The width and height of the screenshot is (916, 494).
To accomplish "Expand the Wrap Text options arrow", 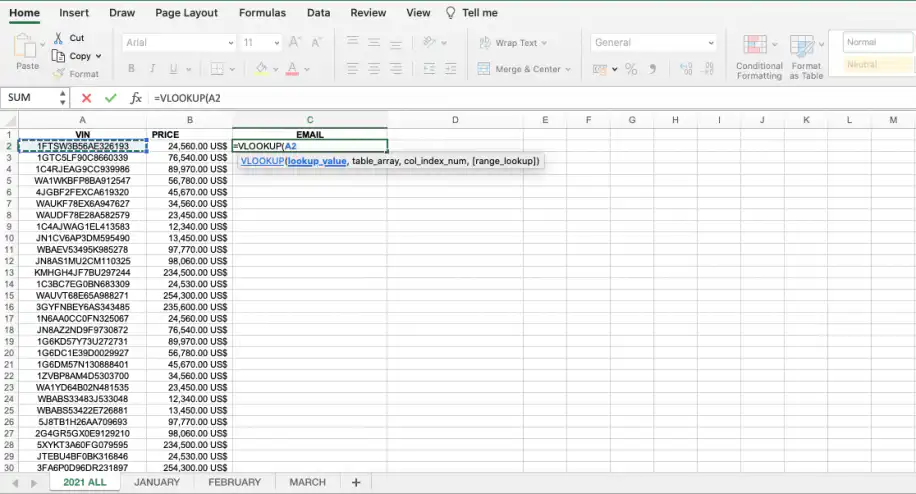I will 544,43.
